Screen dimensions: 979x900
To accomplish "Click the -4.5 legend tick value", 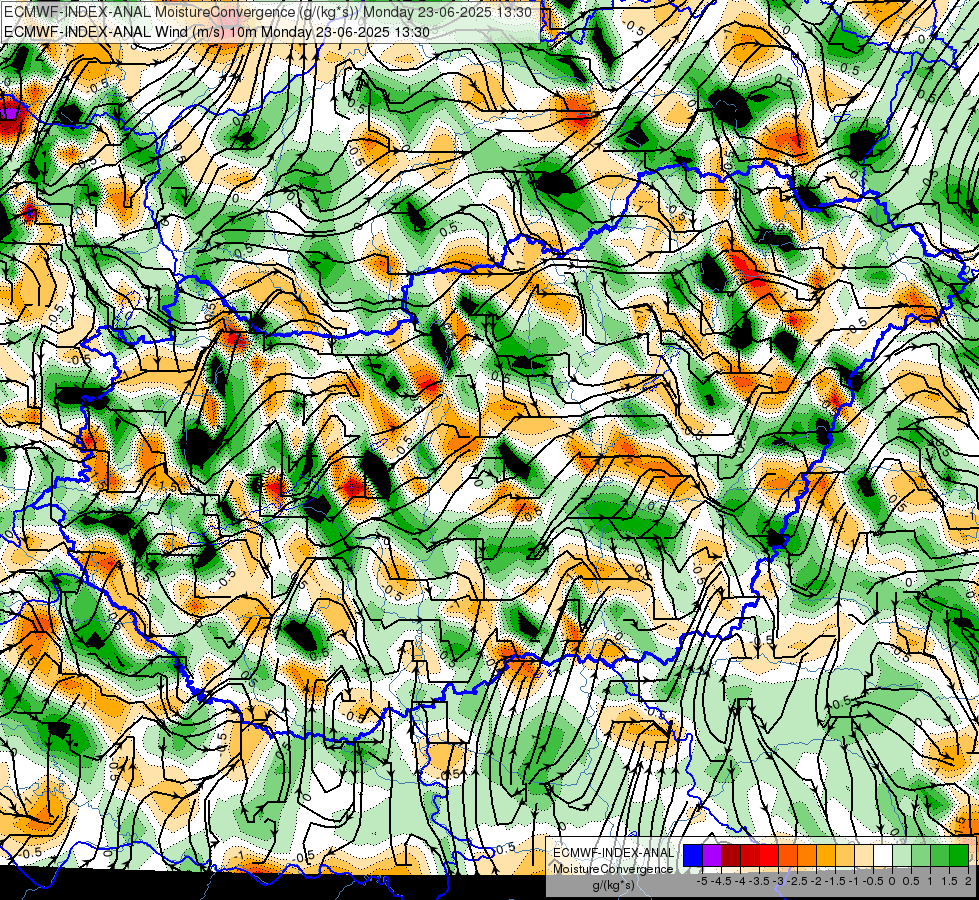I will click(x=721, y=881).
